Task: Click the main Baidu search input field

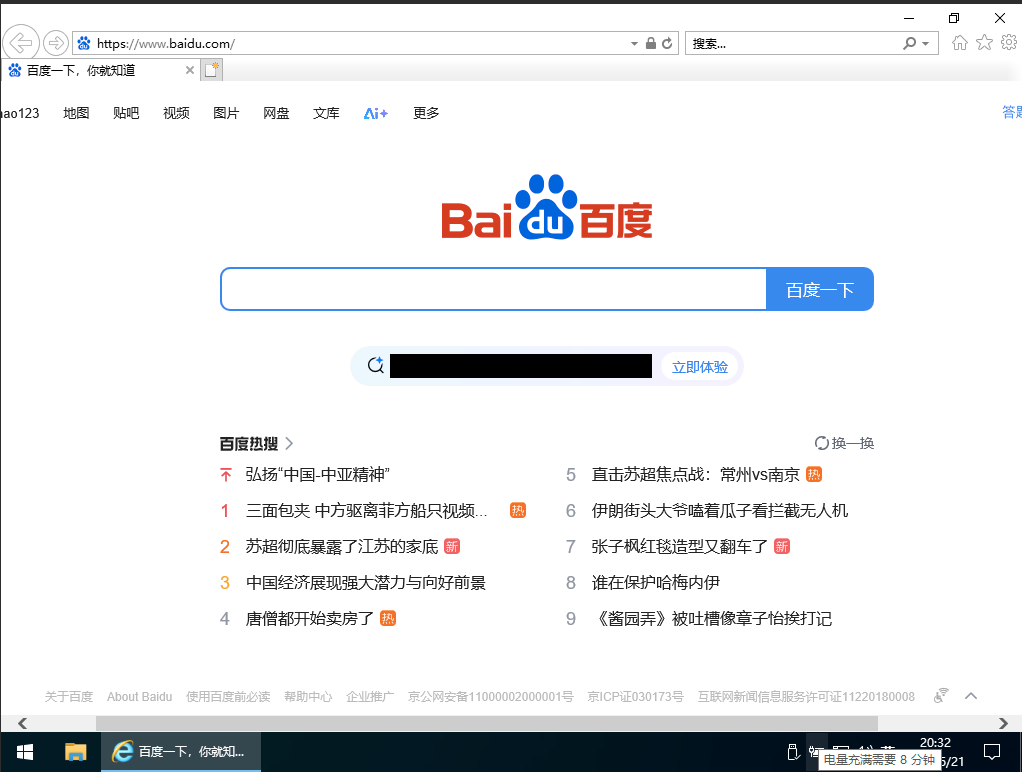Action: (x=493, y=289)
